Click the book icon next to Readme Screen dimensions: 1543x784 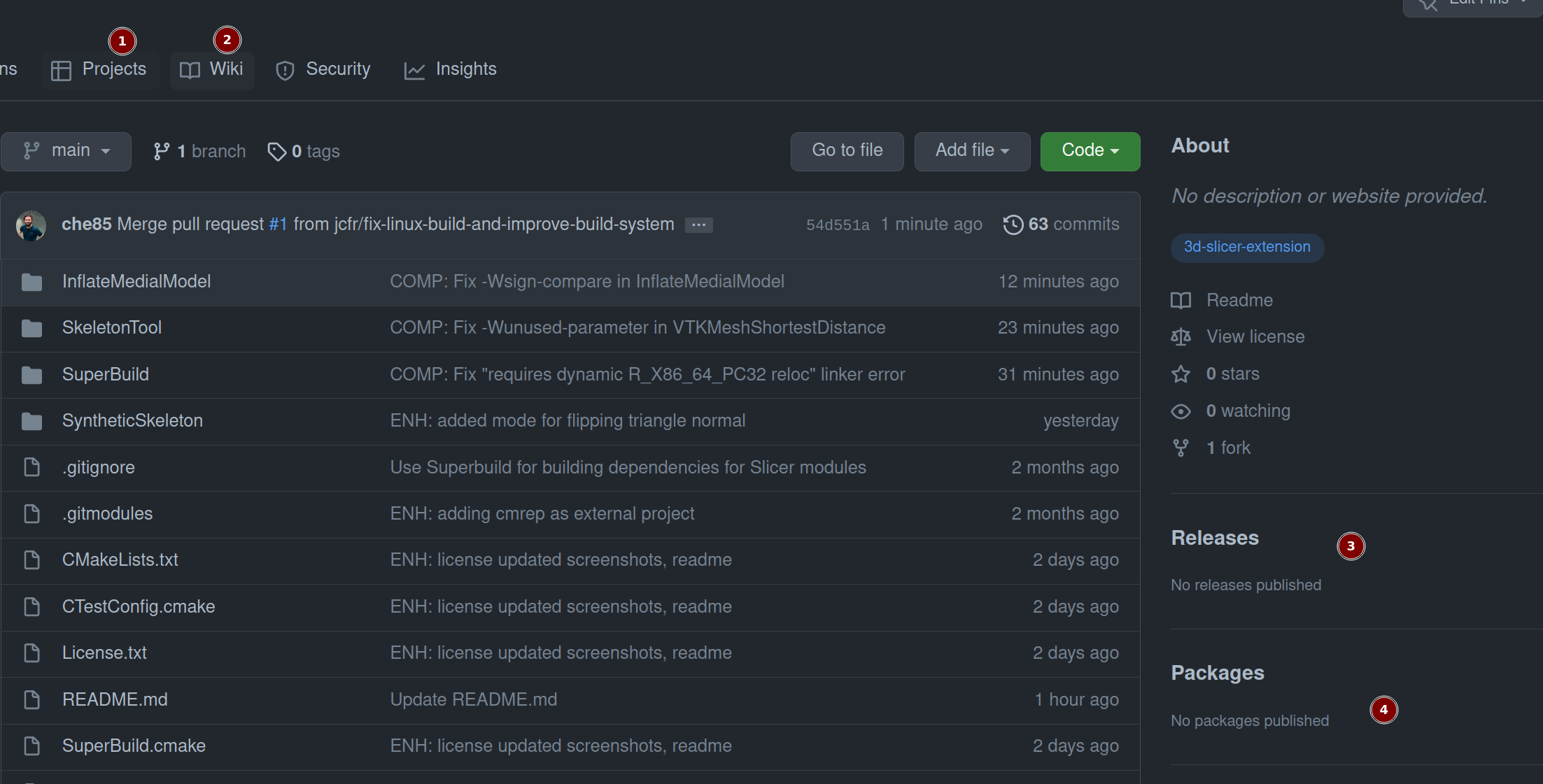1181,301
